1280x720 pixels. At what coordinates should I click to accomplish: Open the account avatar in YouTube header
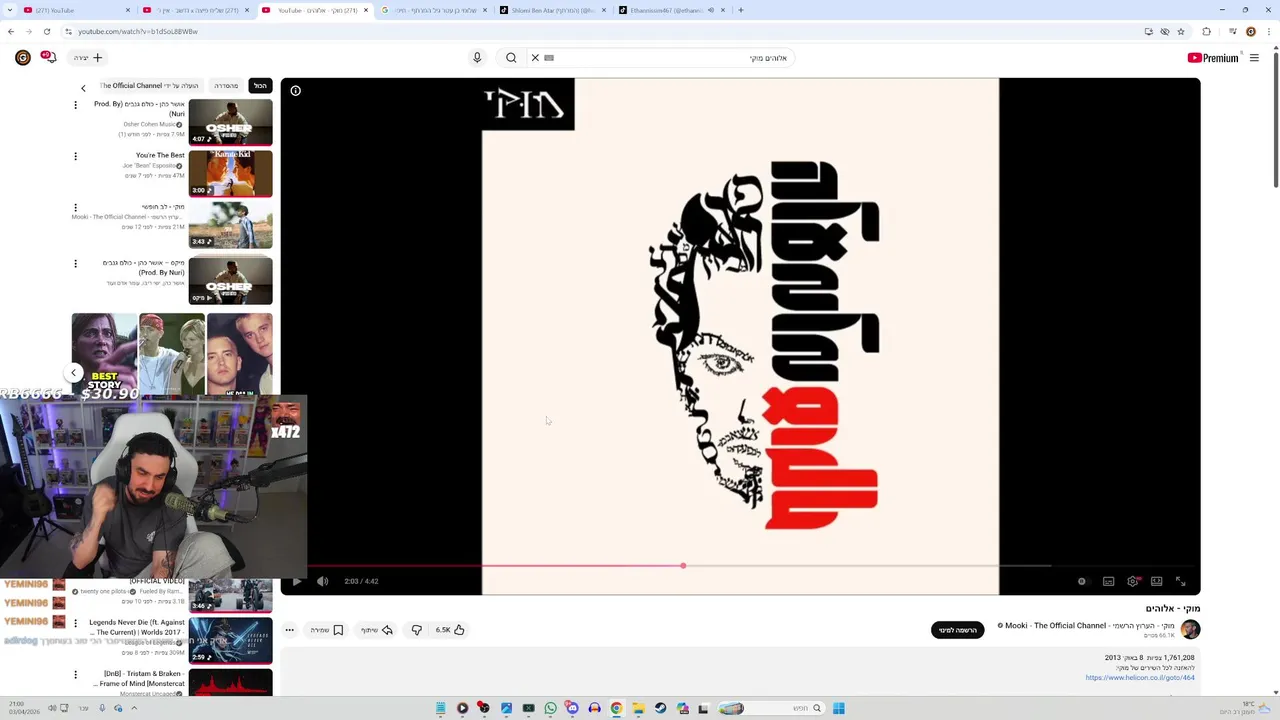[22, 58]
